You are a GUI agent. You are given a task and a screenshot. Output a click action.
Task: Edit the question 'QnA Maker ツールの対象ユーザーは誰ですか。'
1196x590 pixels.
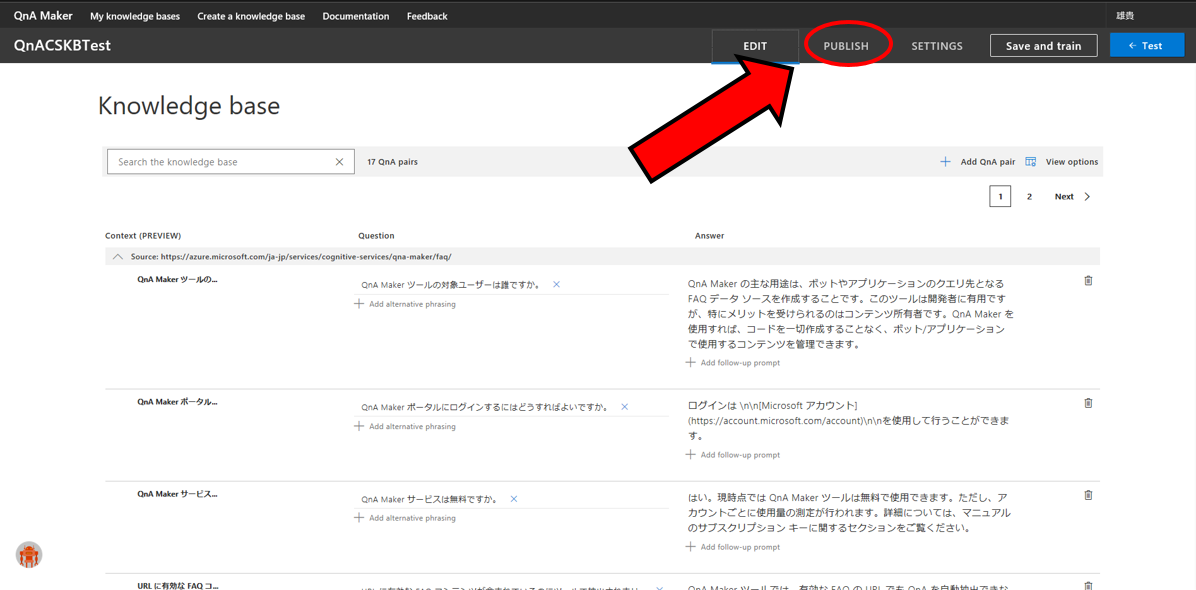[451, 284]
